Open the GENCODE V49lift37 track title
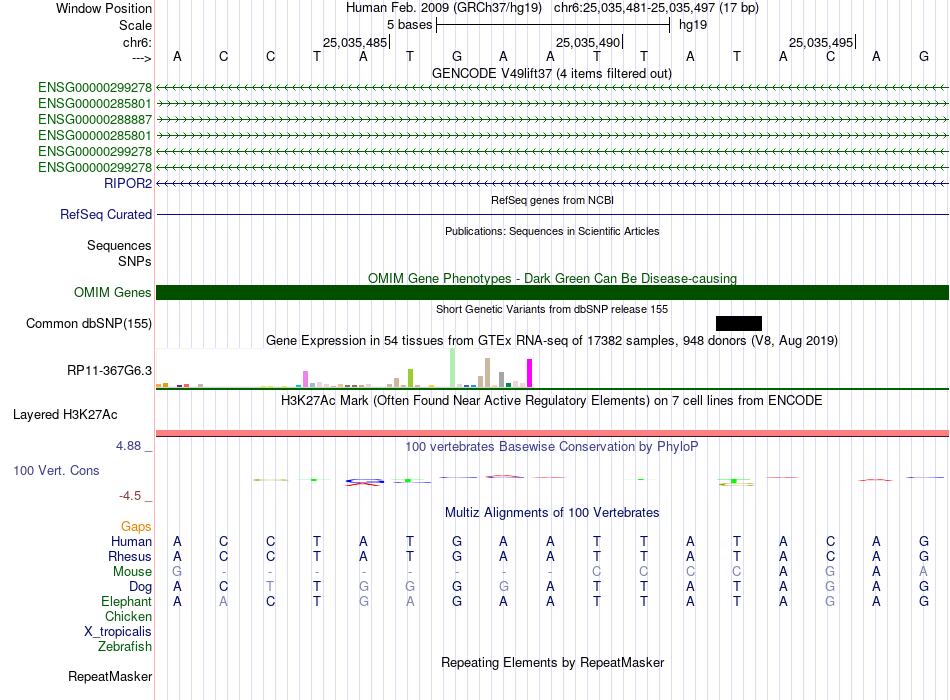Screen dimensions: 950x700 pyautogui.click(x=551, y=73)
